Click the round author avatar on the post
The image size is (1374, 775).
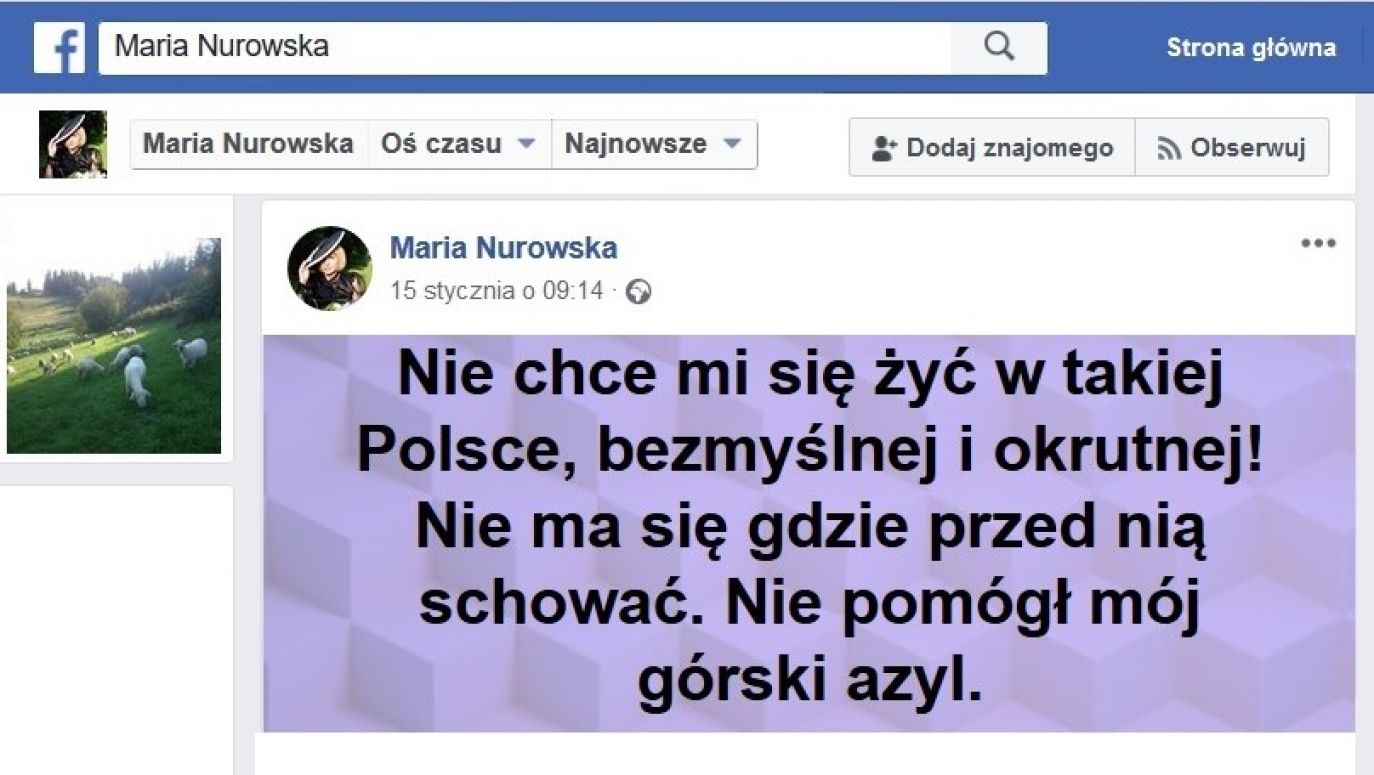[x=330, y=268]
